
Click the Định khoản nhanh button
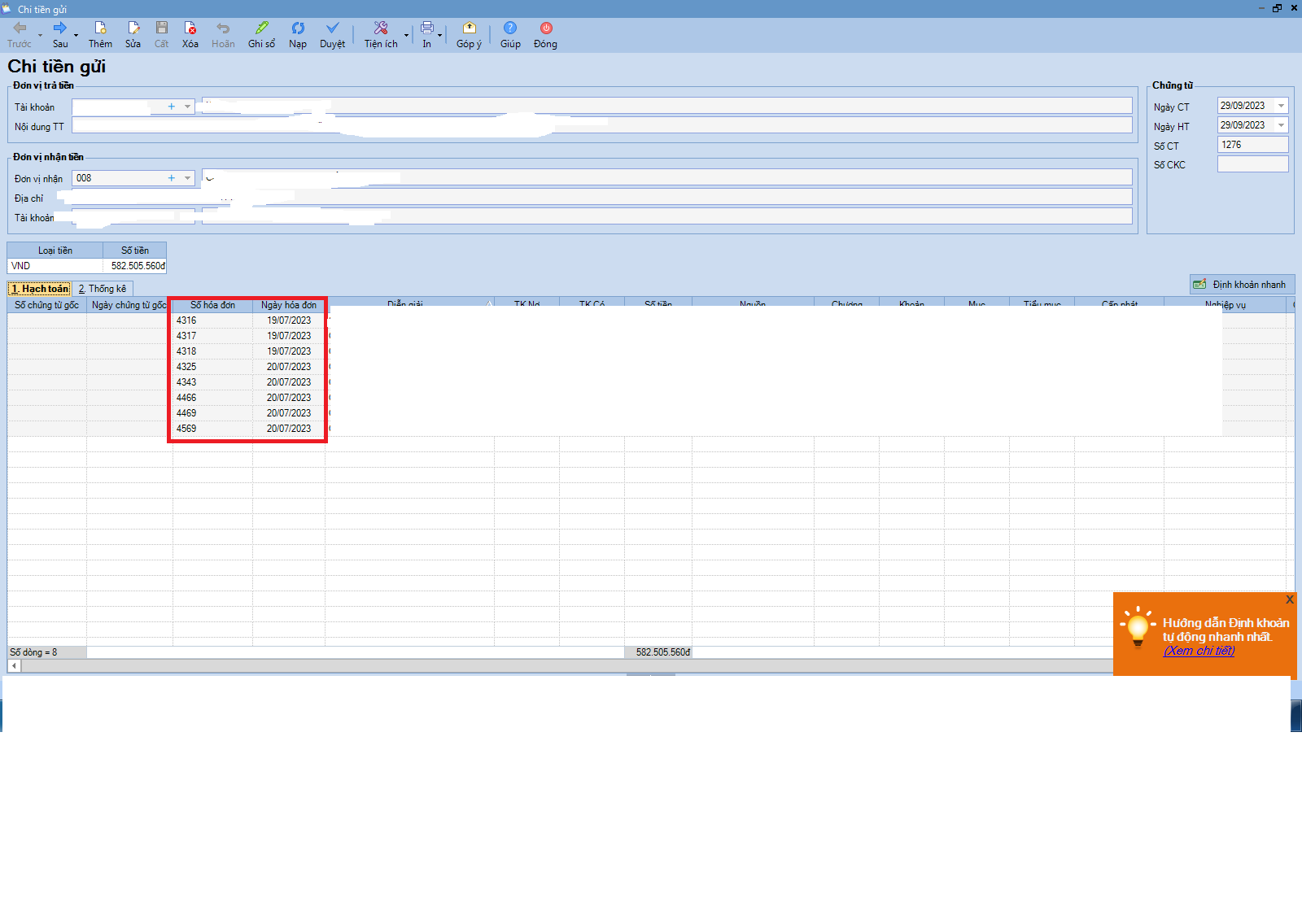[1242, 284]
